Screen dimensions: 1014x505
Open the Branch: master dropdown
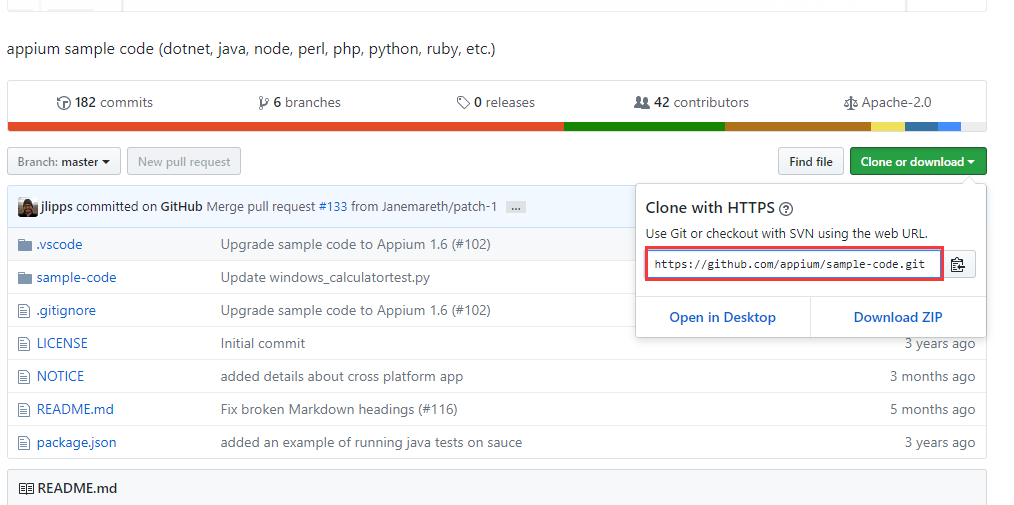(64, 162)
